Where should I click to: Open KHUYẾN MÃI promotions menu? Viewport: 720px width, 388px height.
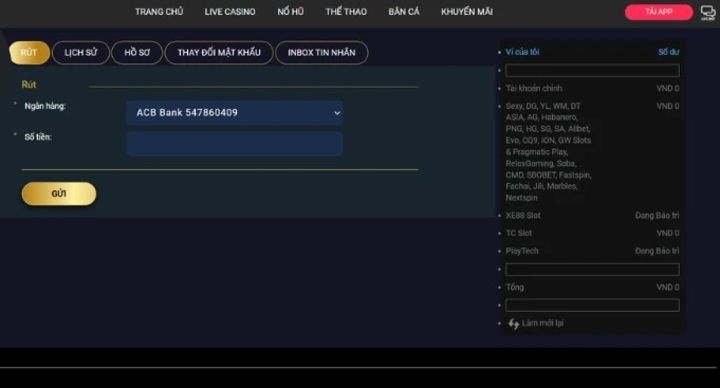click(467, 12)
